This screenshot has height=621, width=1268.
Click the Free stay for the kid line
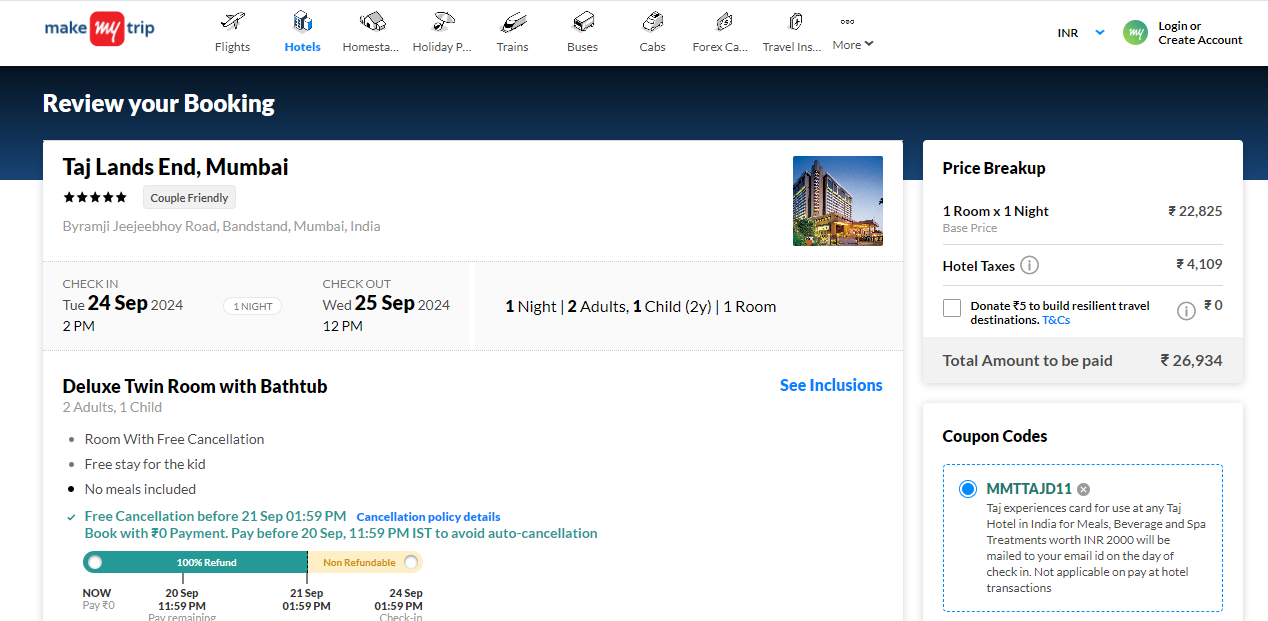tap(146, 464)
